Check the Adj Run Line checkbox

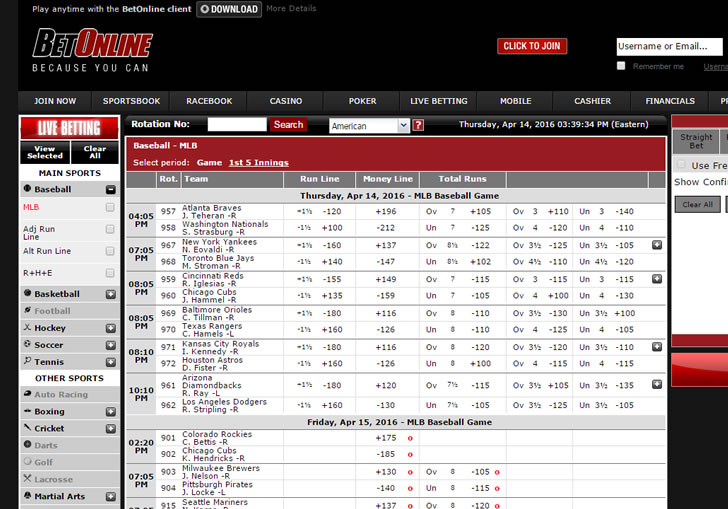coord(110,229)
